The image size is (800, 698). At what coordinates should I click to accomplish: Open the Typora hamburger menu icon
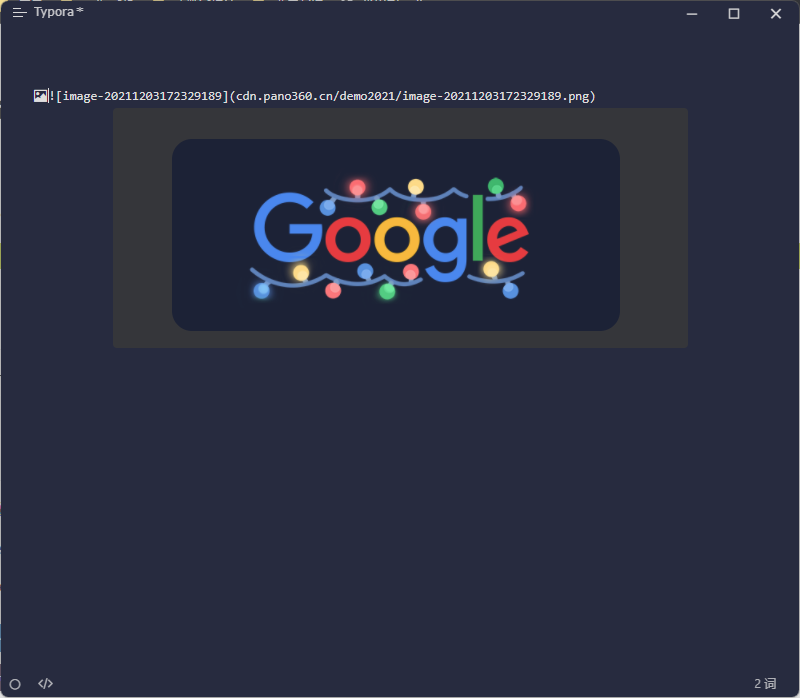pos(19,13)
